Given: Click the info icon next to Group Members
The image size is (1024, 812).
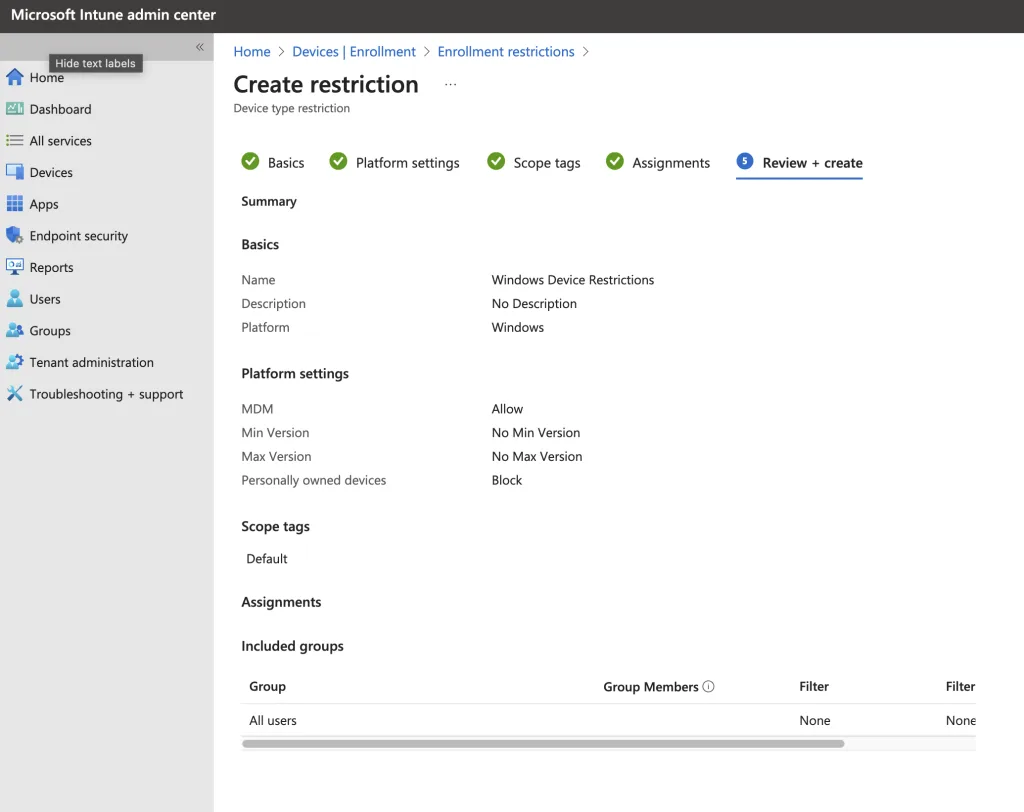Looking at the screenshot, I should pyautogui.click(x=709, y=687).
